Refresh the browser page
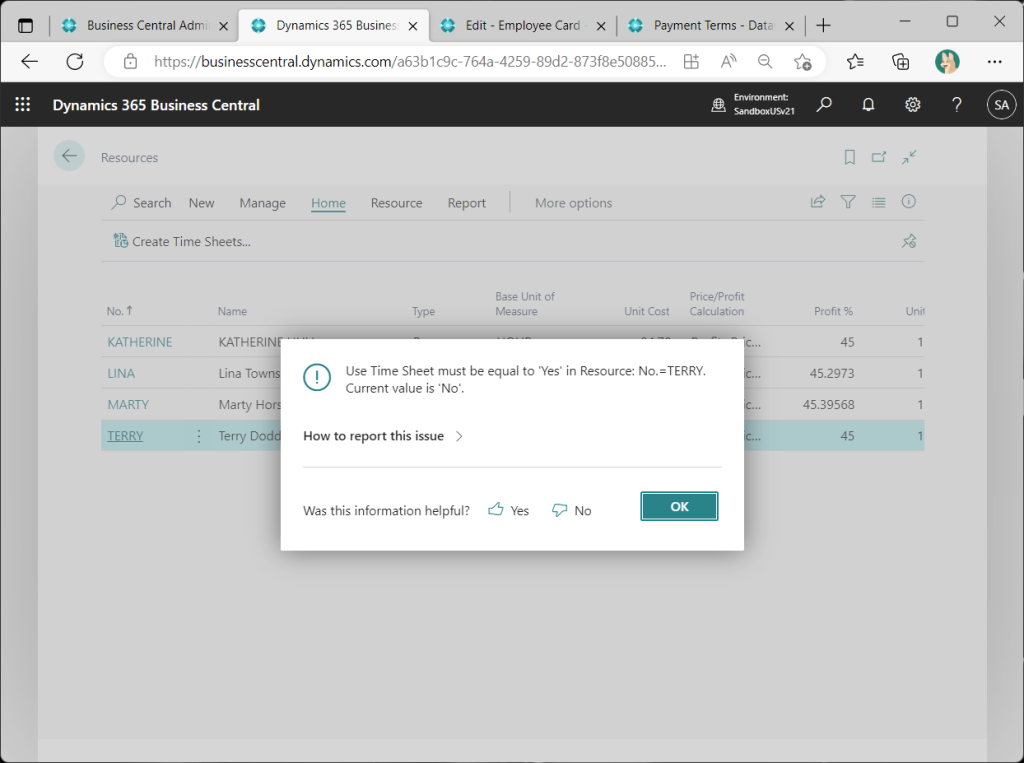The height and width of the screenshot is (763, 1024). tap(75, 61)
